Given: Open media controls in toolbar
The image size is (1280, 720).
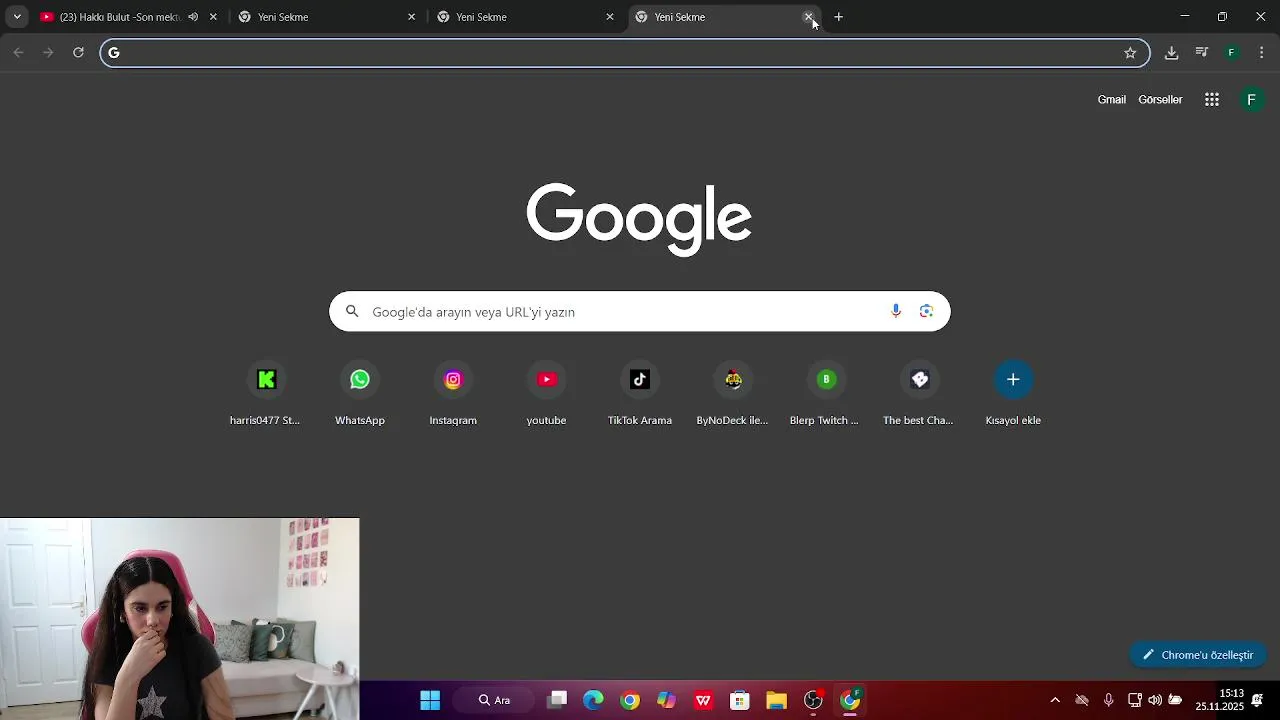Looking at the screenshot, I should [x=1202, y=53].
